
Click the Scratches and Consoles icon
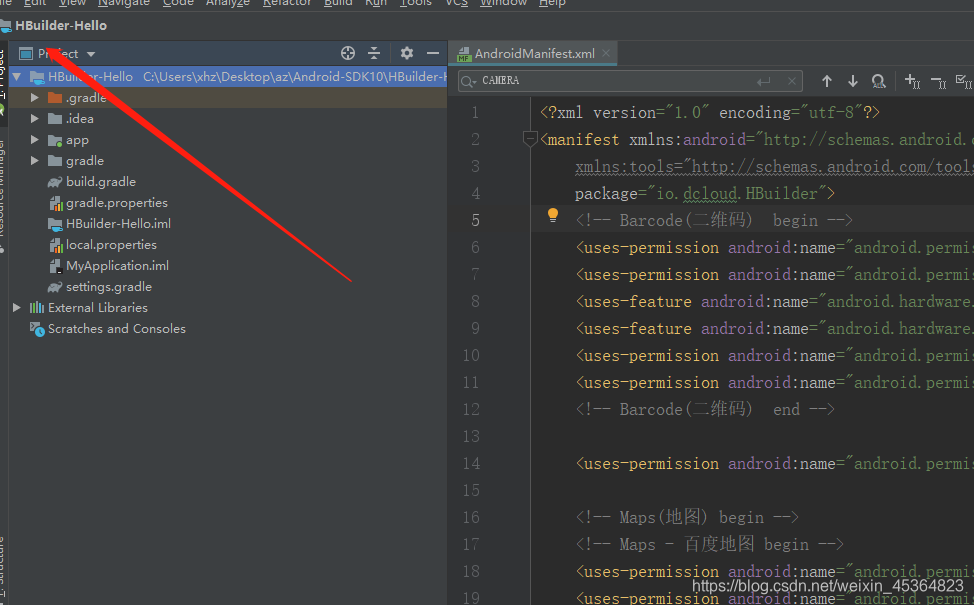[x=37, y=329]
